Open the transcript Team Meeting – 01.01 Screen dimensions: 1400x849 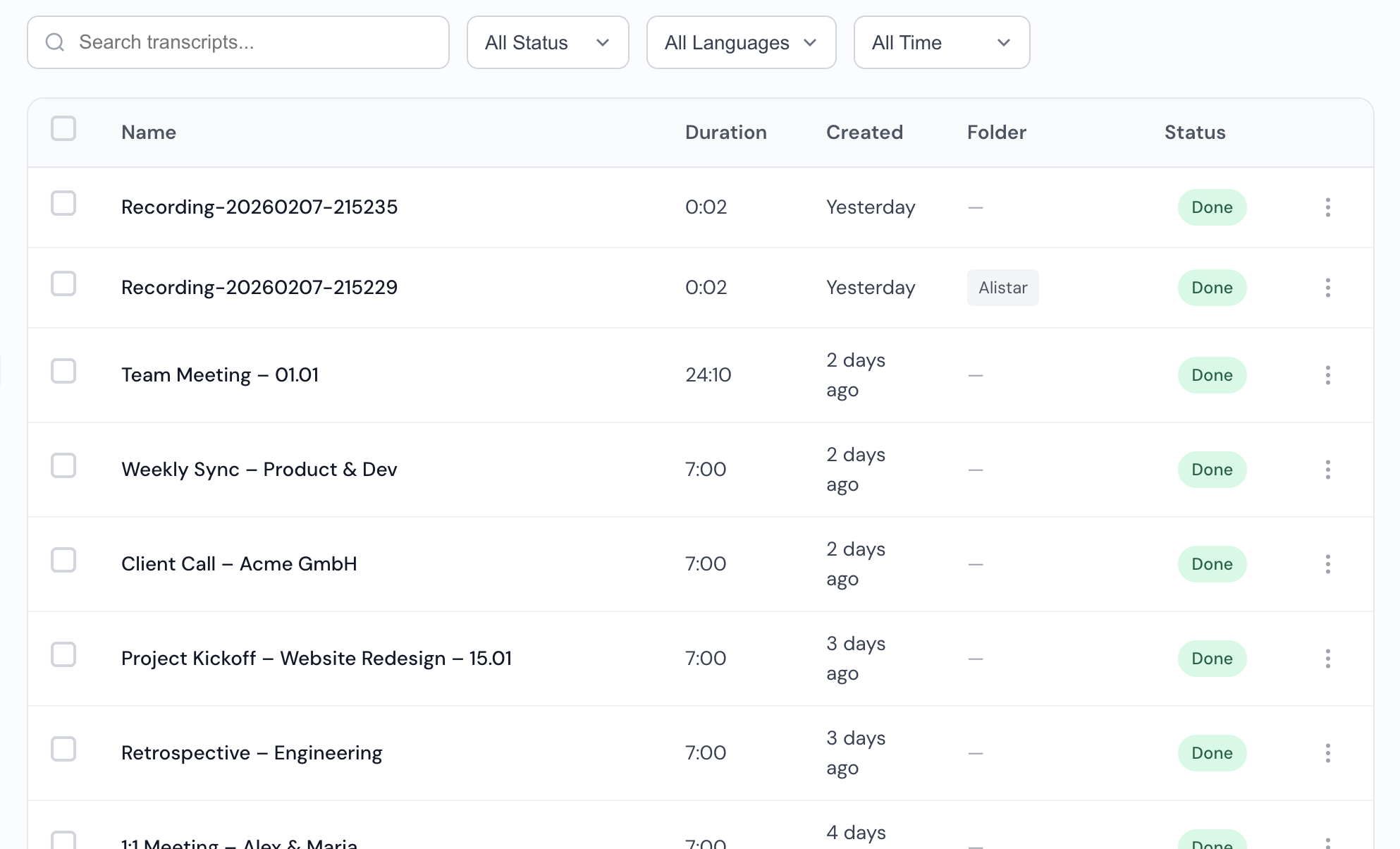(220, 374)
